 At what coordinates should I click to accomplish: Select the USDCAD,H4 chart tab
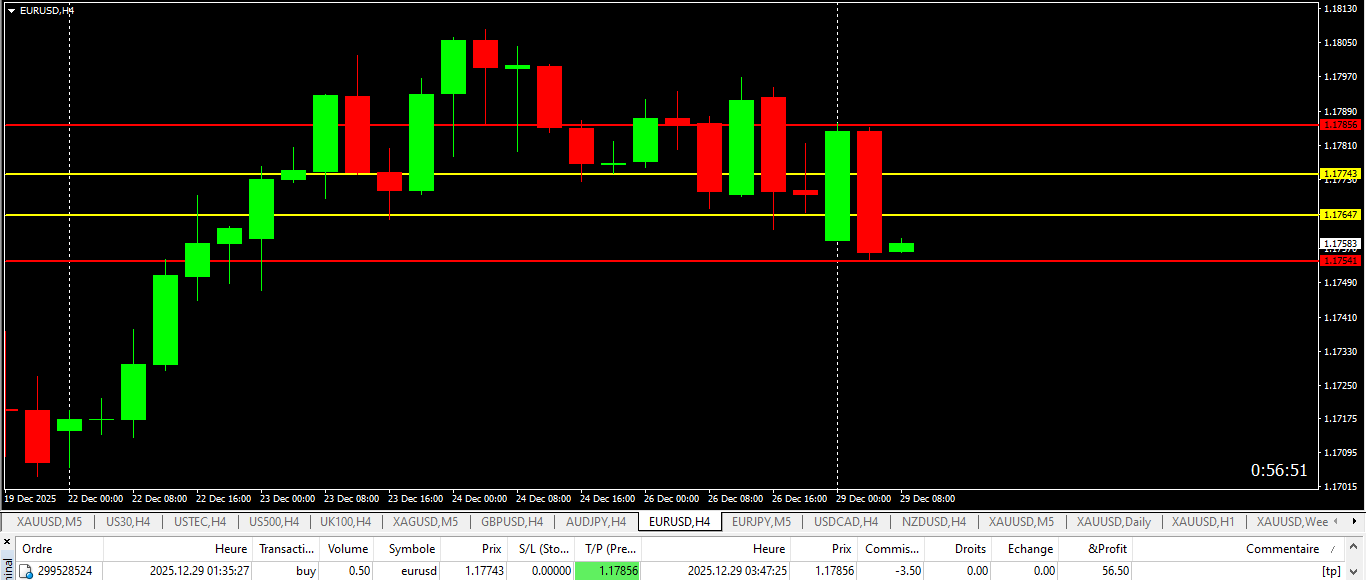(845, 522)
